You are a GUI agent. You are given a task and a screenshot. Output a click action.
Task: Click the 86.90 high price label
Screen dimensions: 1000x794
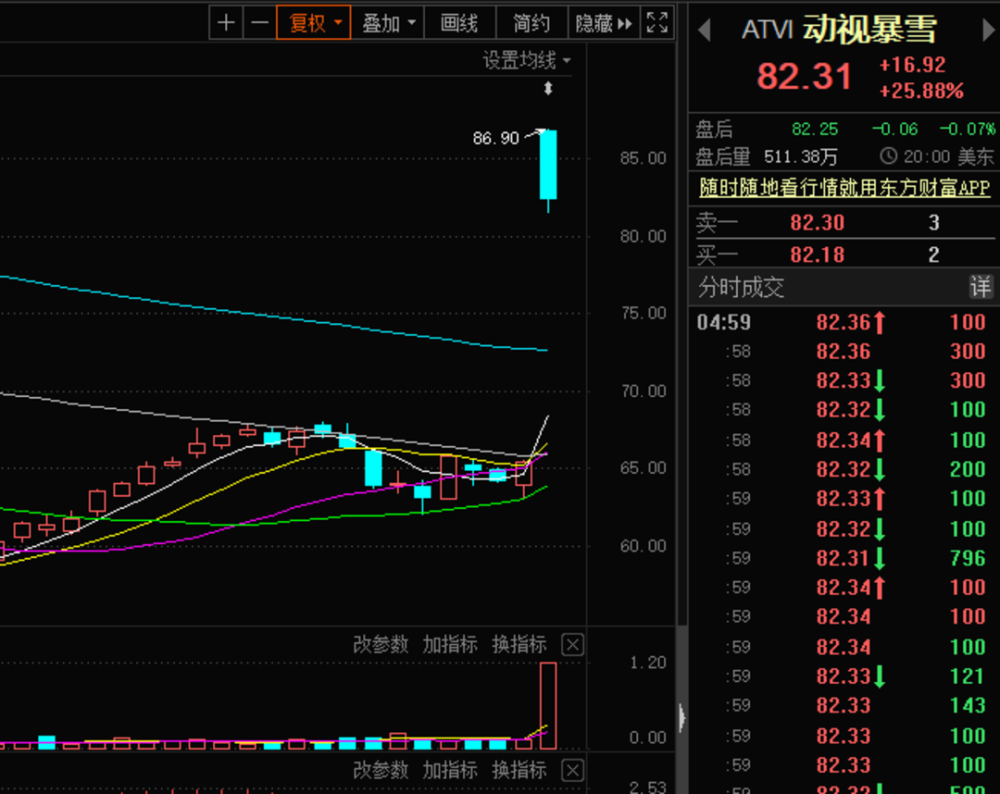(496, 138)
